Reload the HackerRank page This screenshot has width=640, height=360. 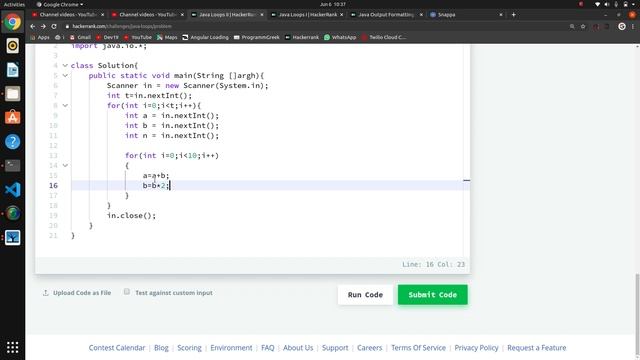pyautogui.click(x=54, y=26)
